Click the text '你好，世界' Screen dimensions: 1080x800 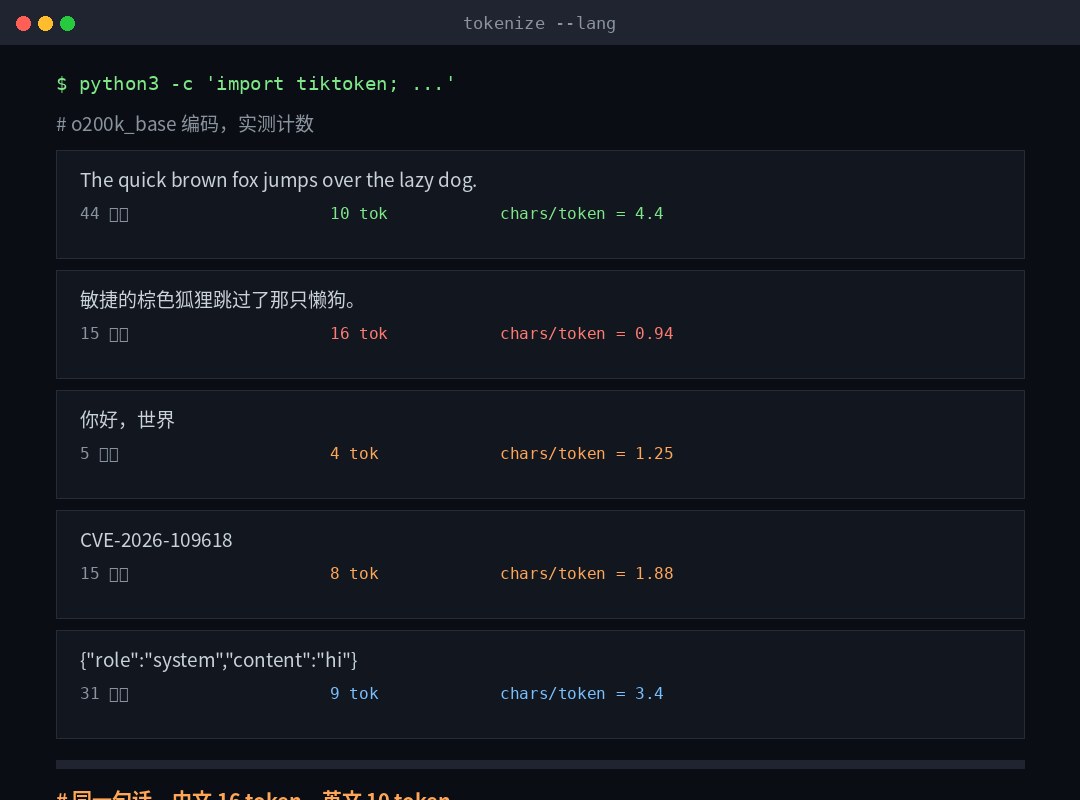pos(127,420)
